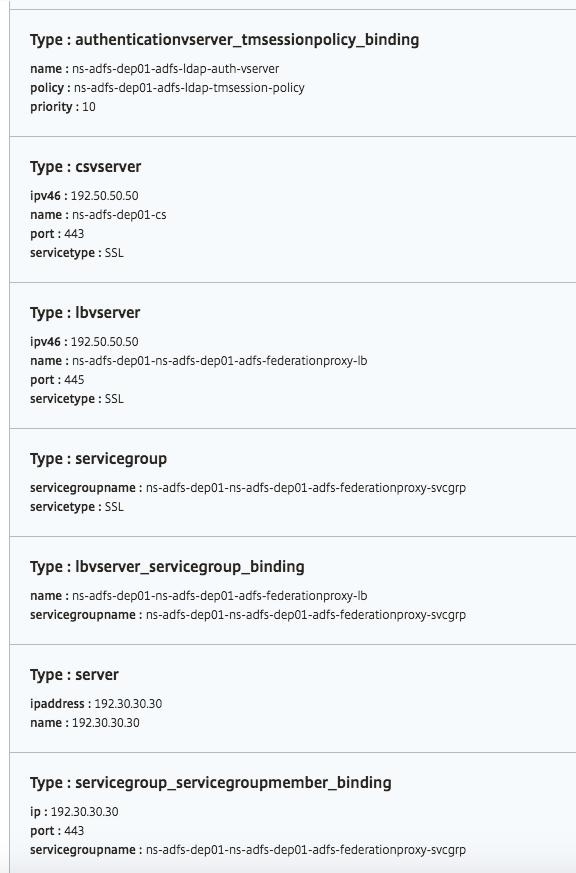Select the name value in lbvserver_servicegroup_binding
This screenshot has height=873, width=576.
coord(219,596)
